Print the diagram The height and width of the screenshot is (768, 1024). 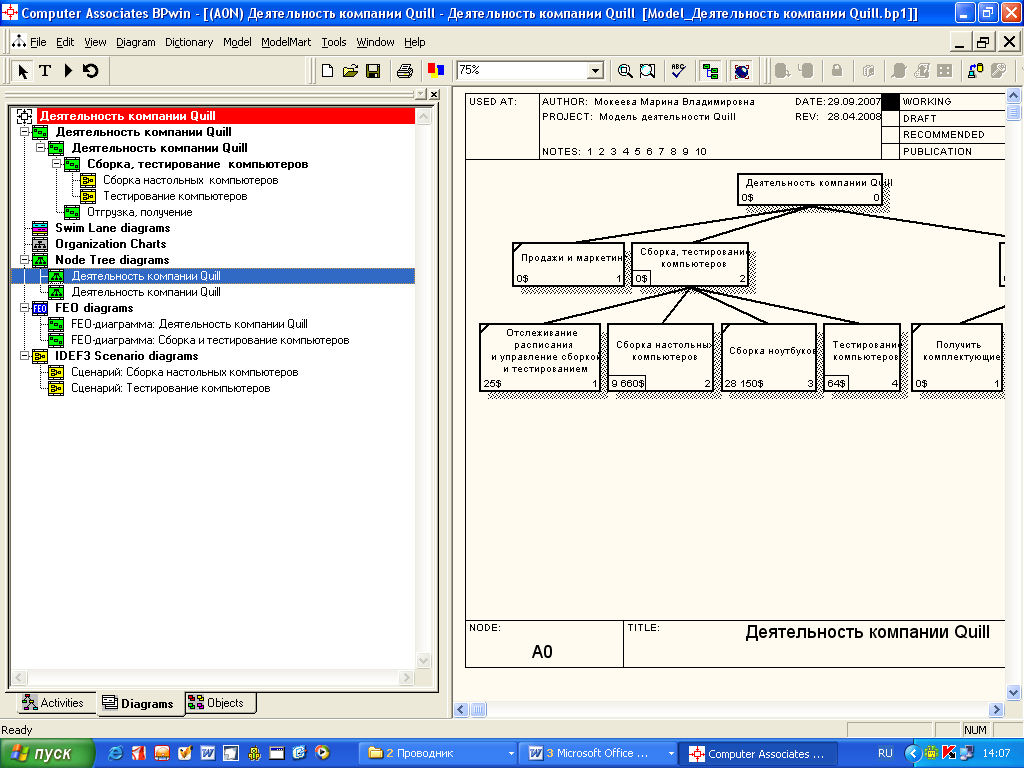(x=405, y=71)
